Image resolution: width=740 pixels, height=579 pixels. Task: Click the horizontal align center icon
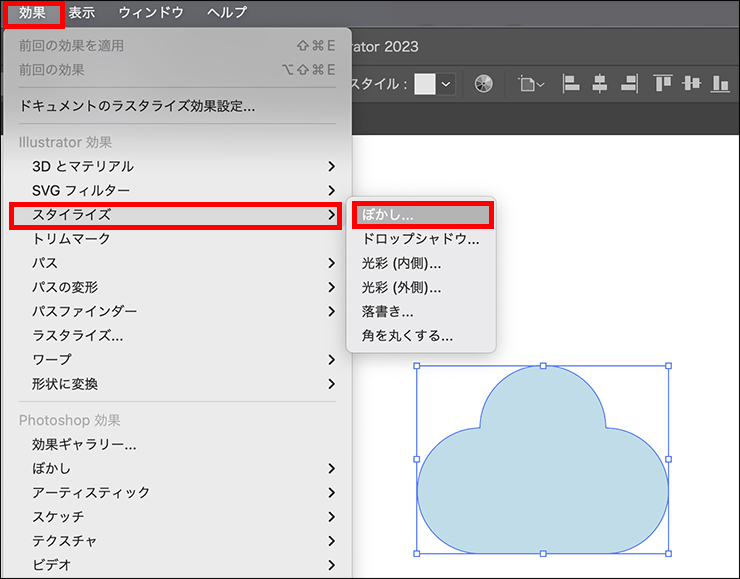click(x=599, y=84)
